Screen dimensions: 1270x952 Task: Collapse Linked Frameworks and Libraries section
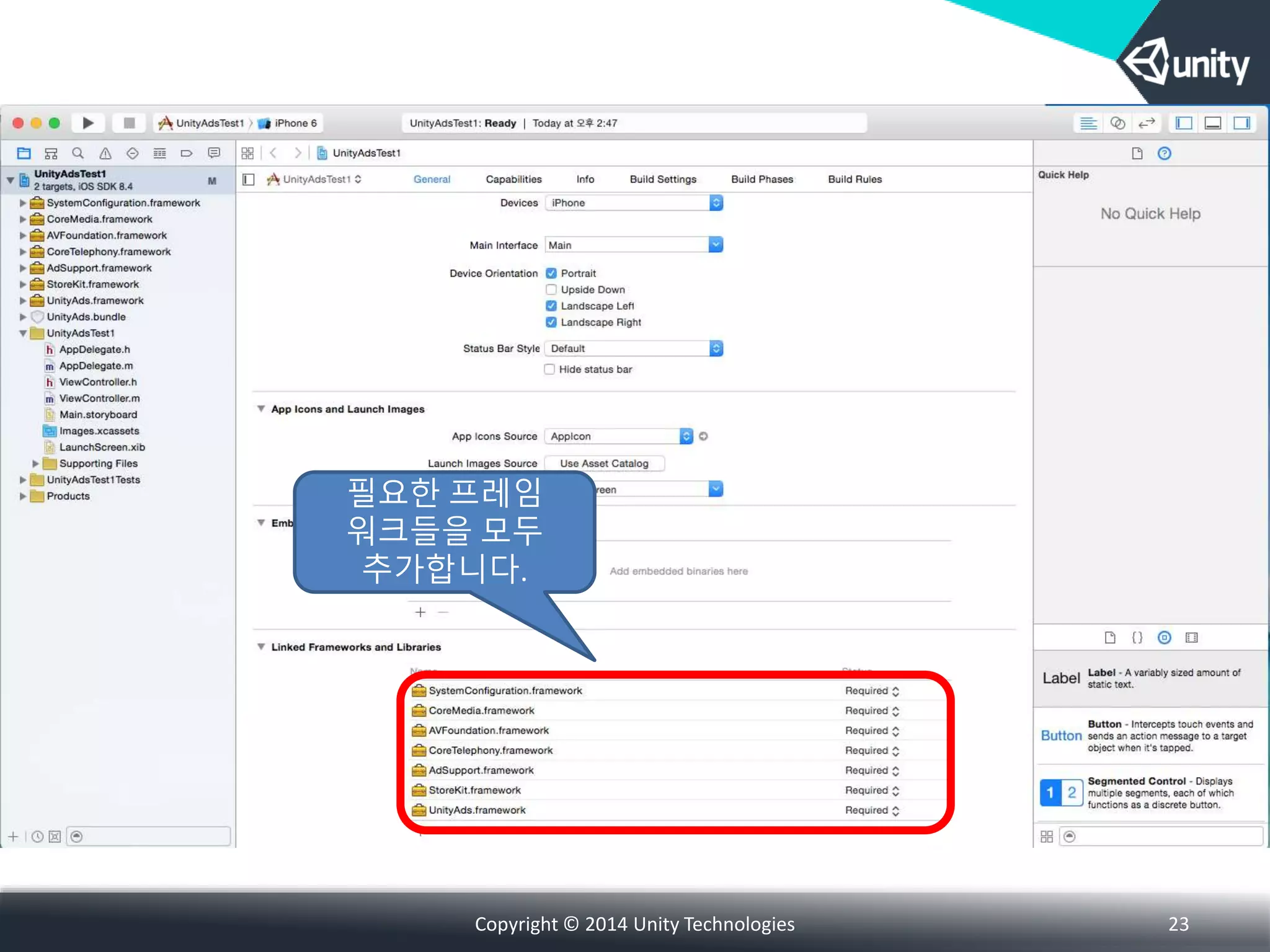261,647
